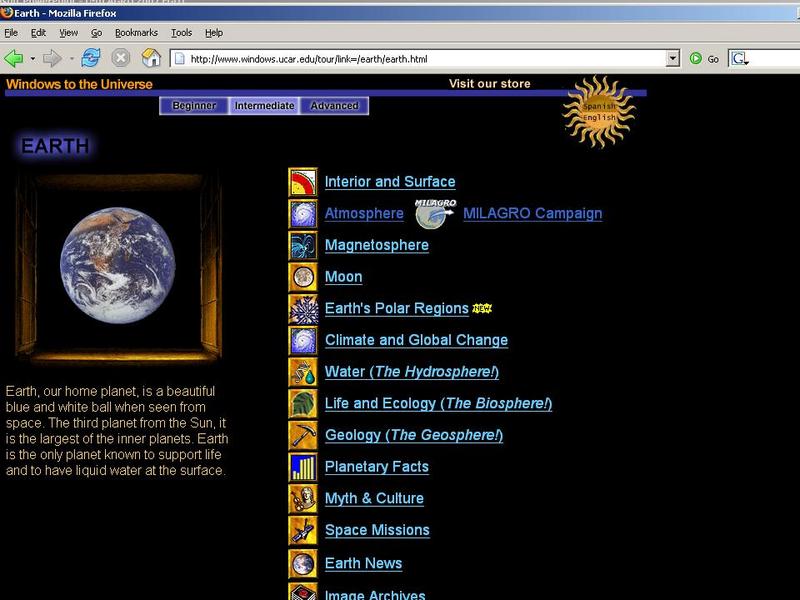Click the Firefox logo in title bar

click(x=7, y=13)
